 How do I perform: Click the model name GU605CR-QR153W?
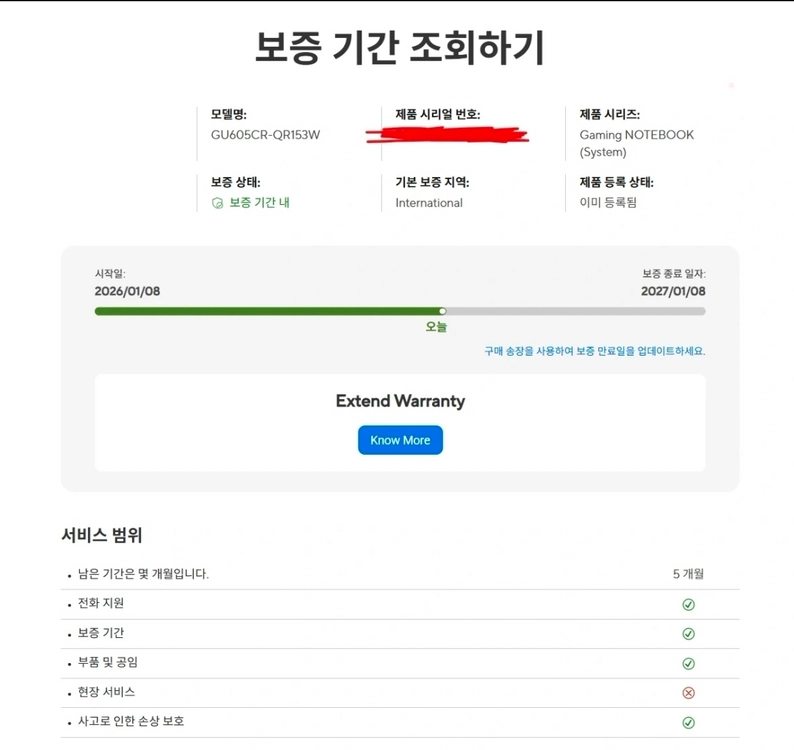(265, 135)
